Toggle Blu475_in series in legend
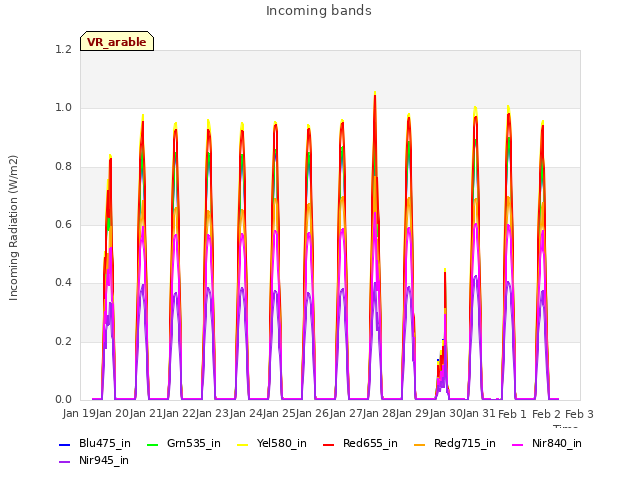The height and width of the screenshot is (480, 640). 95,443
